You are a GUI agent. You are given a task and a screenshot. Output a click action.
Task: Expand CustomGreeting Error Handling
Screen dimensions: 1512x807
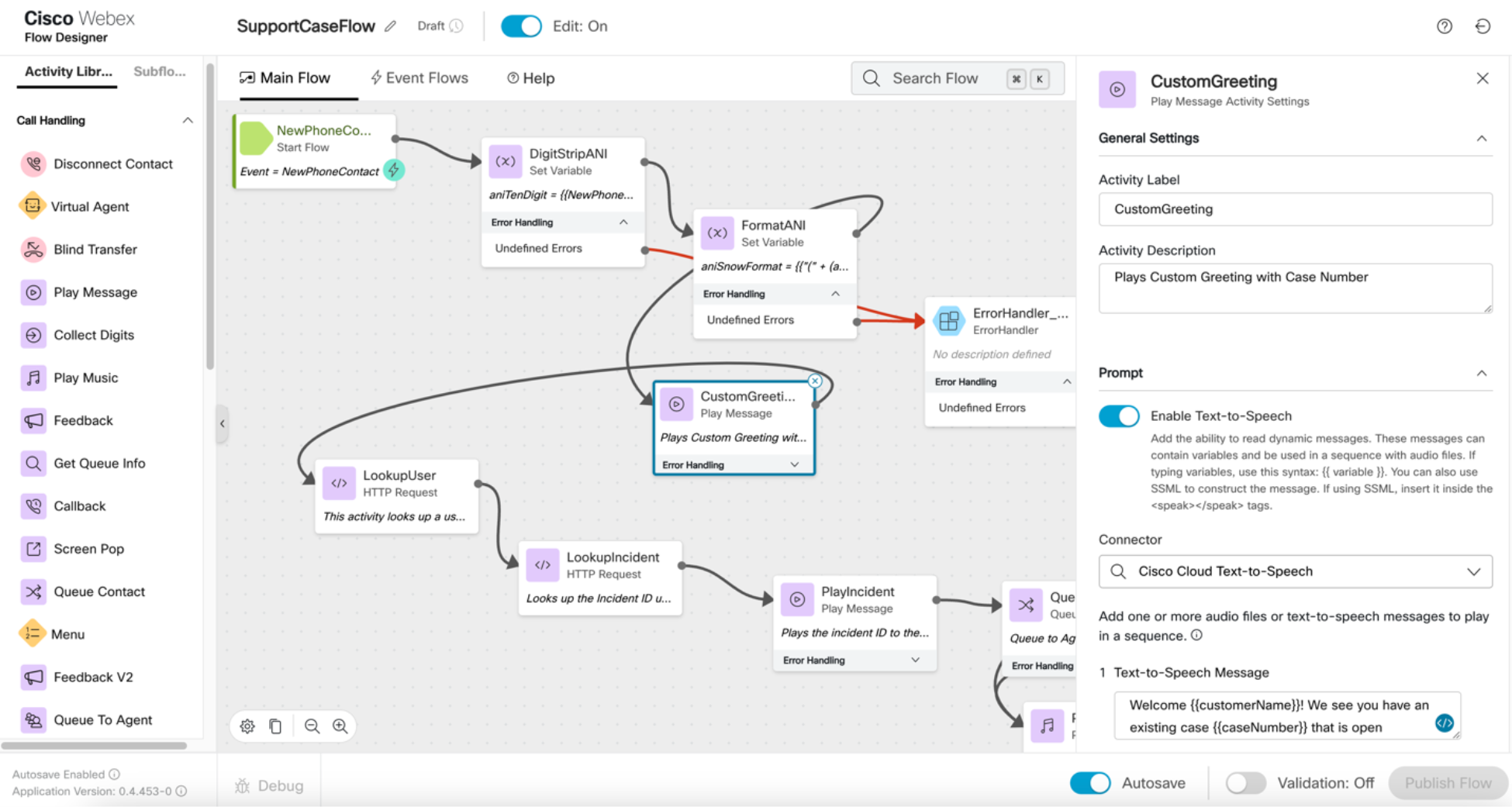tap(795, 464)
